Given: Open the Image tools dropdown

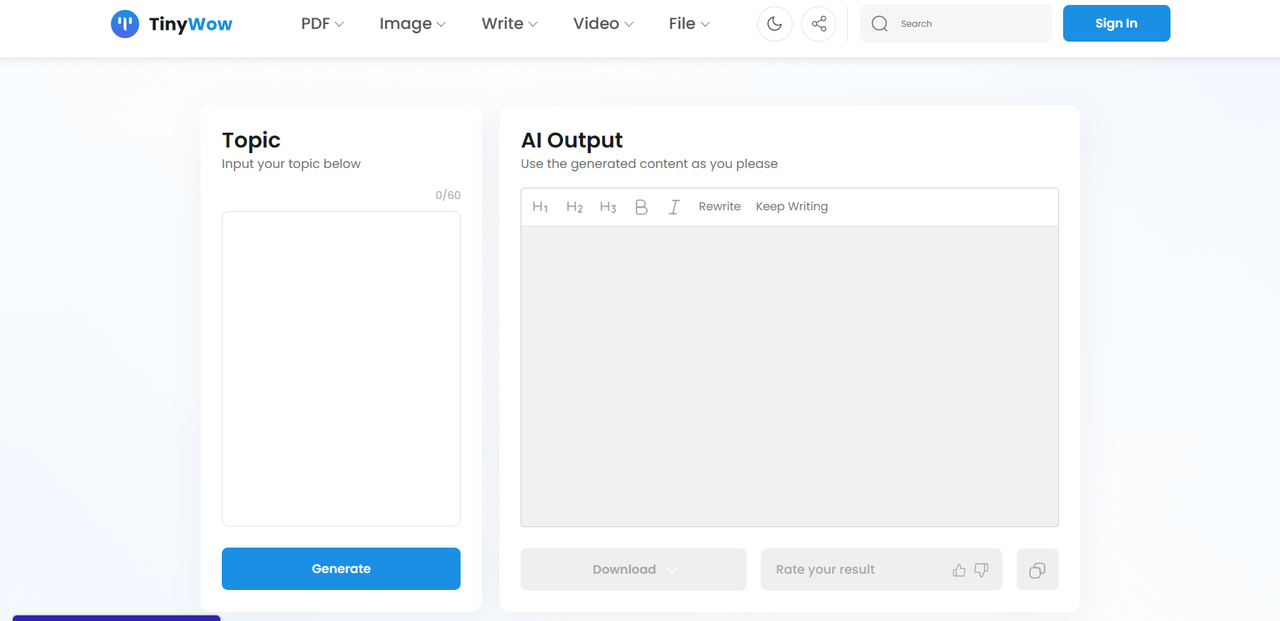Looking at the screenshot, I should tap(412, 24).
